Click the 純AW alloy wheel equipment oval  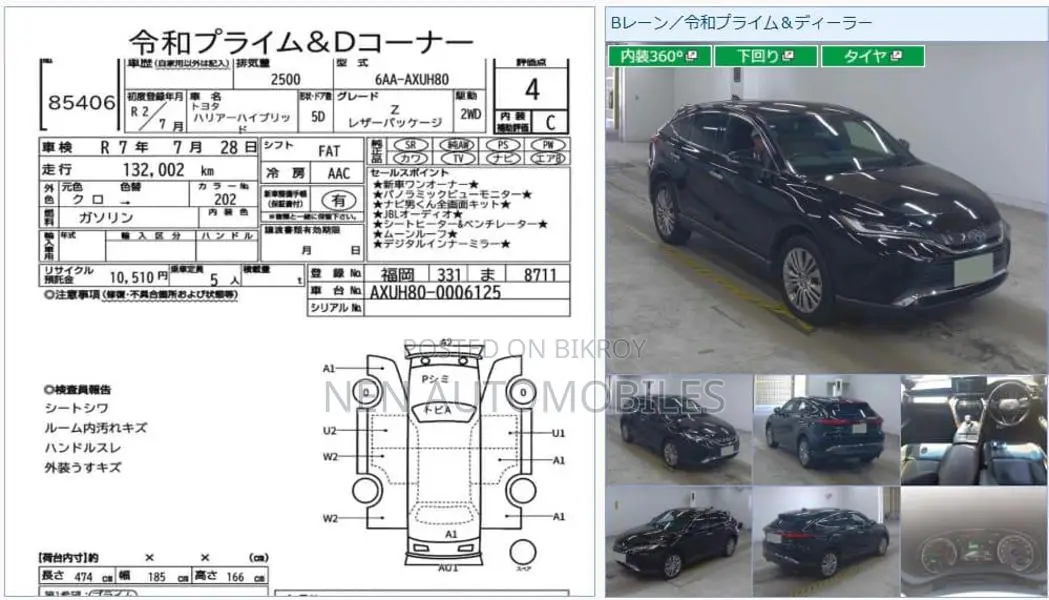click(457, 145)
